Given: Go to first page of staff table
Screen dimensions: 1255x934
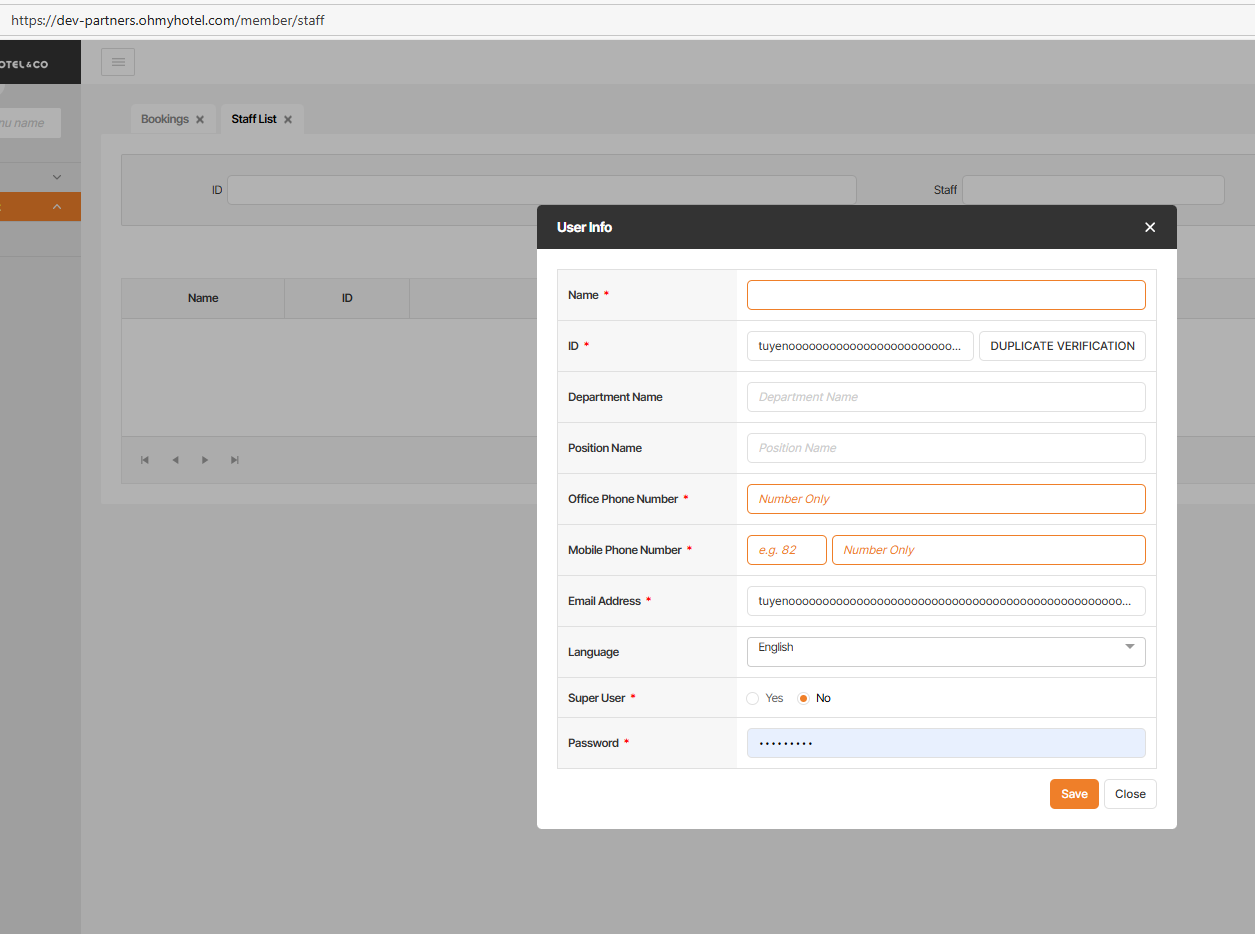Looking at the screenshot, I should tap(145, 460).
